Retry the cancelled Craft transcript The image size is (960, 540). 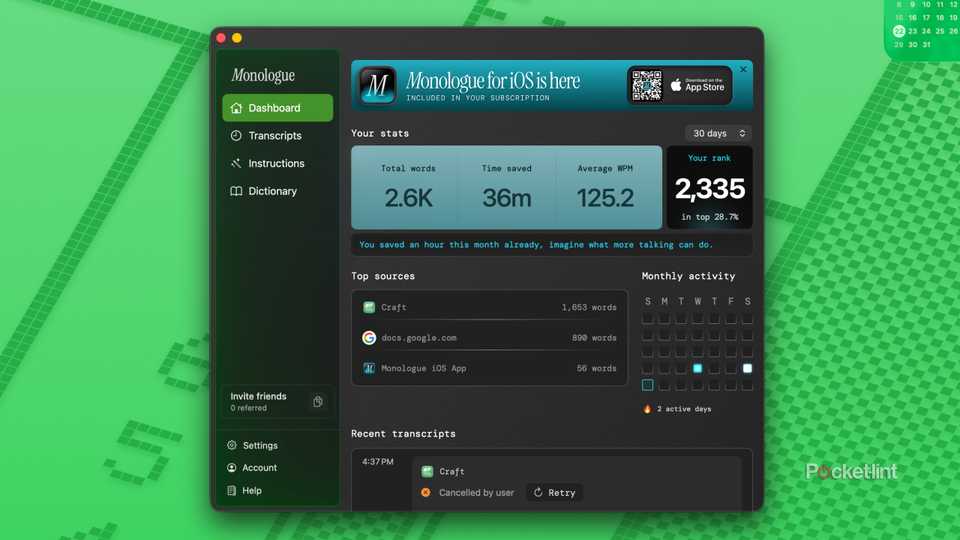[x=554, y=492]
